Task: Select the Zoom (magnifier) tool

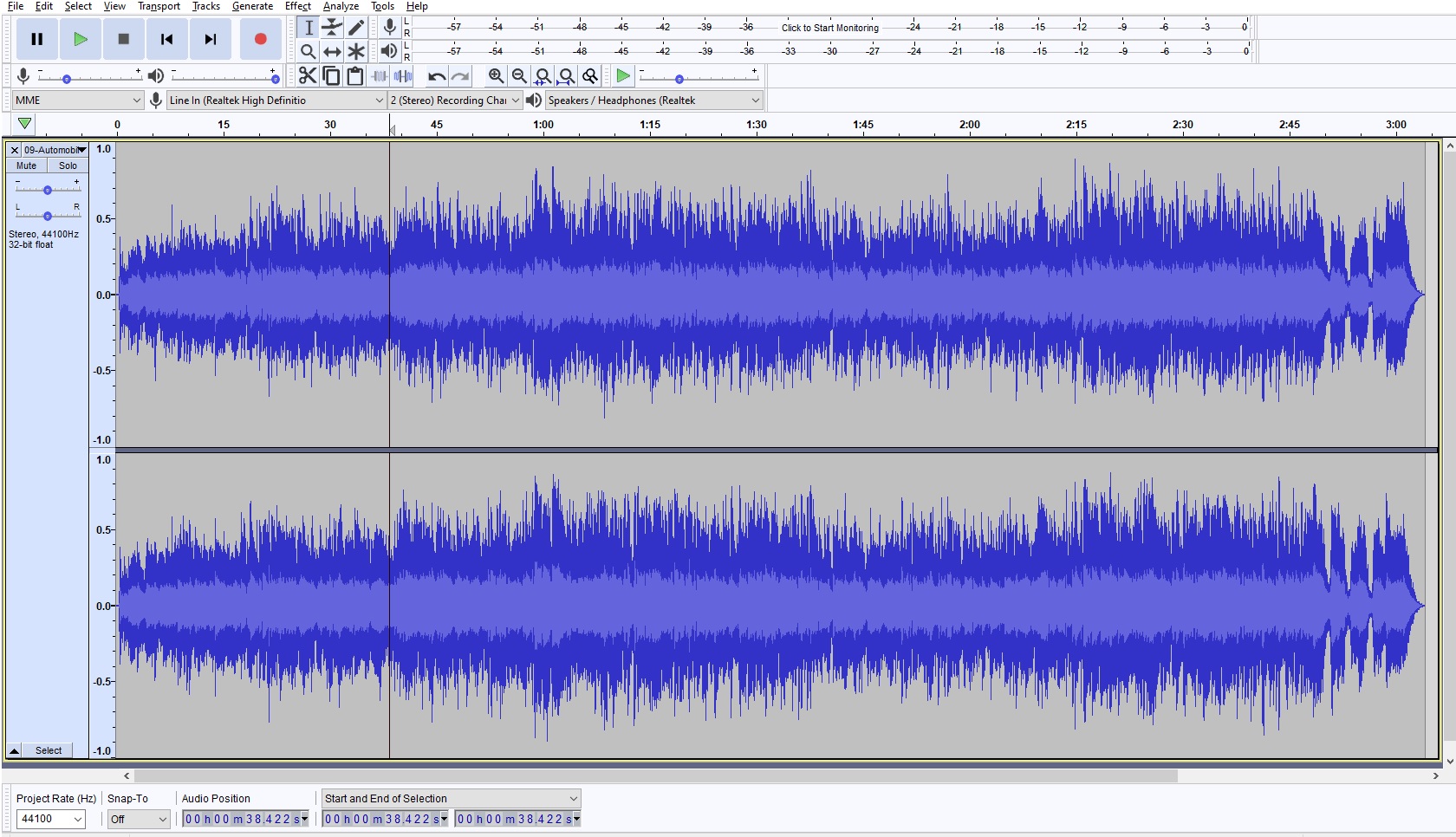Action: click(x=309, y=51)
